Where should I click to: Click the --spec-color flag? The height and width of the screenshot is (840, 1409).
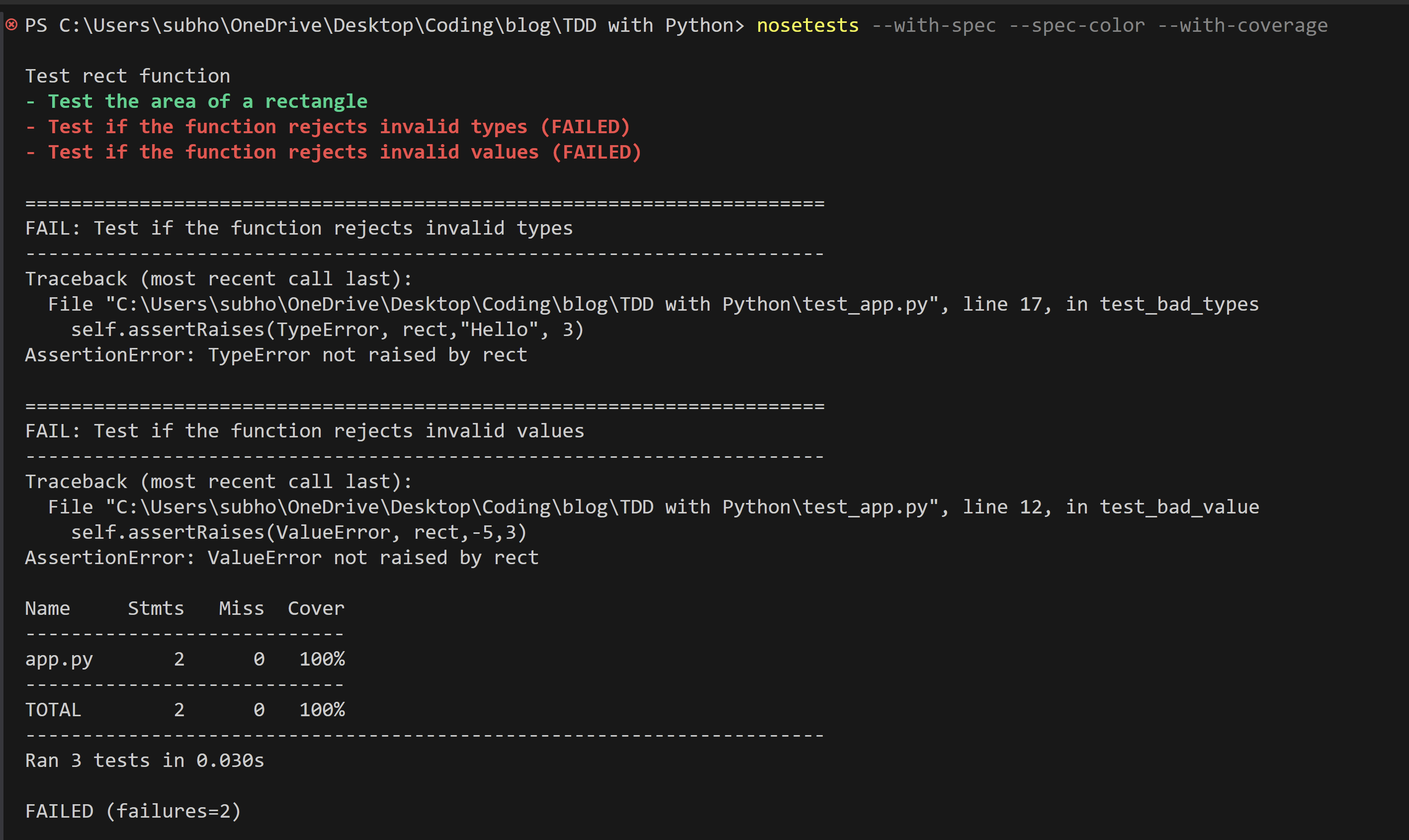pos(1077,24)
